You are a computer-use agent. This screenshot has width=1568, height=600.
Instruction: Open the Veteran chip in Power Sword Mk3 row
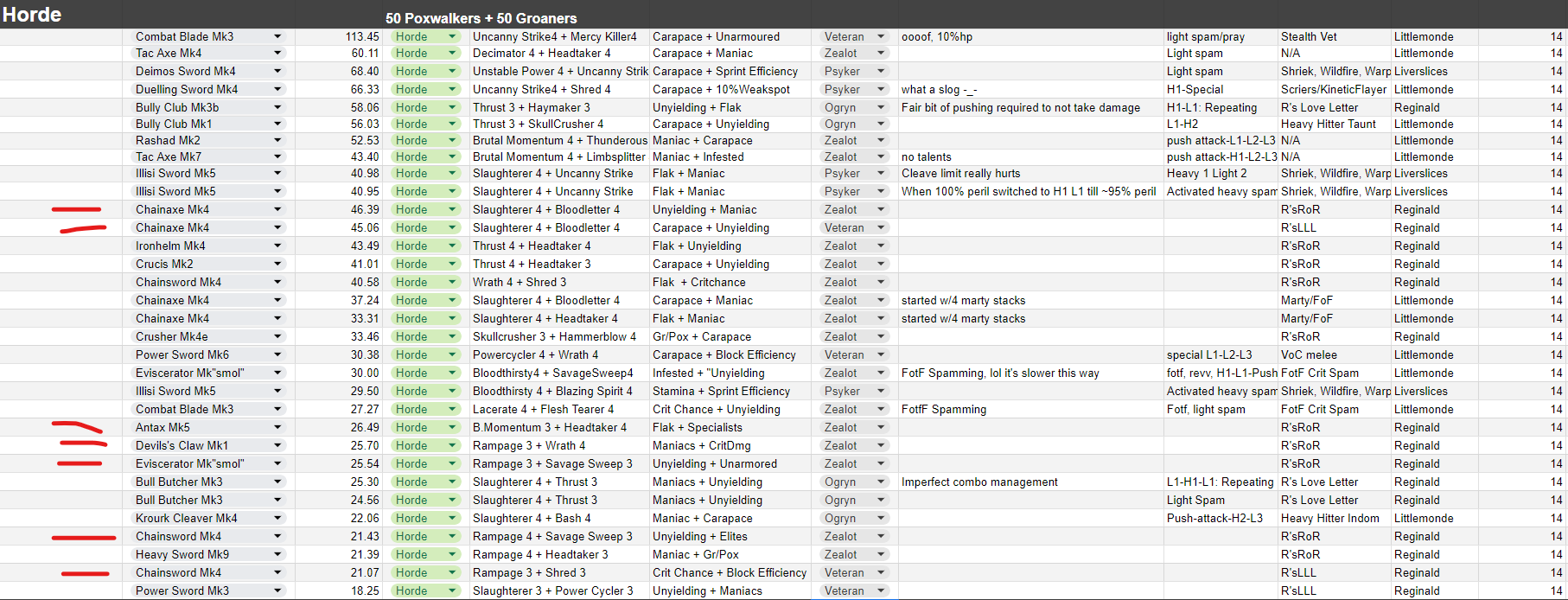click(x=854, y=591)
